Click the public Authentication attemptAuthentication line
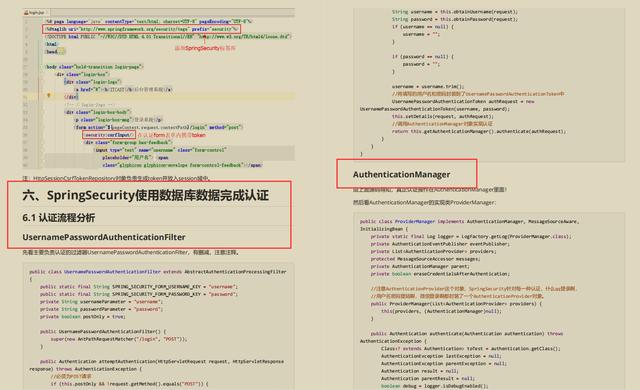 (162, 361)
